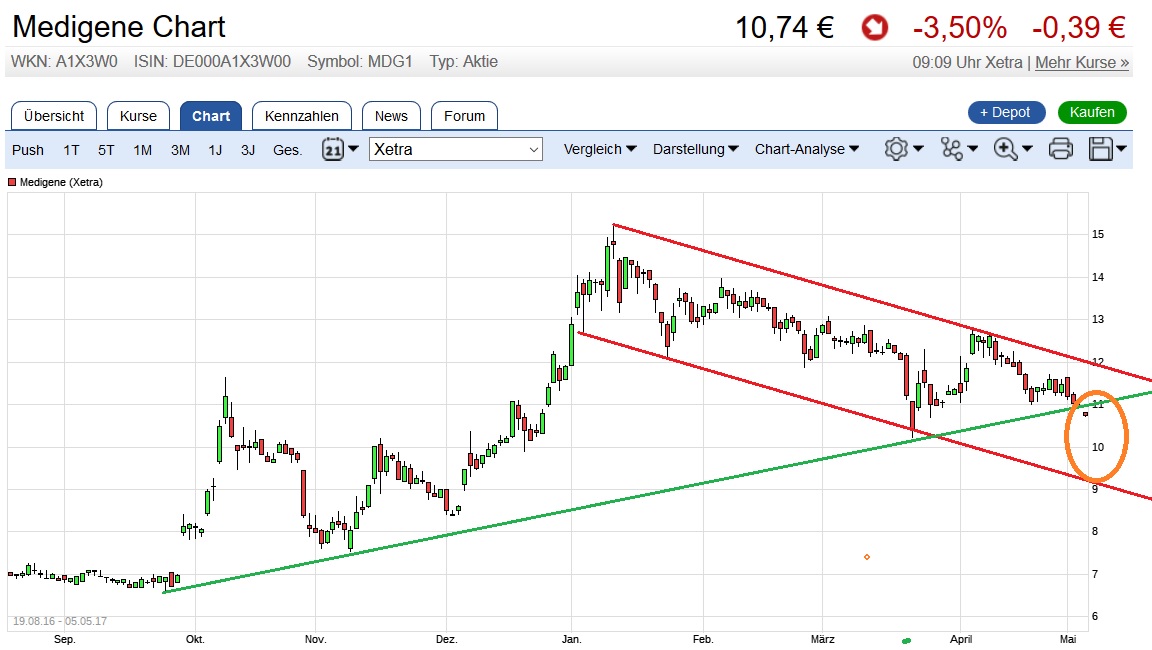Click the WKN: A1X3W0 text
This screenshot has height=650, width=1152.
click(64, 62)
